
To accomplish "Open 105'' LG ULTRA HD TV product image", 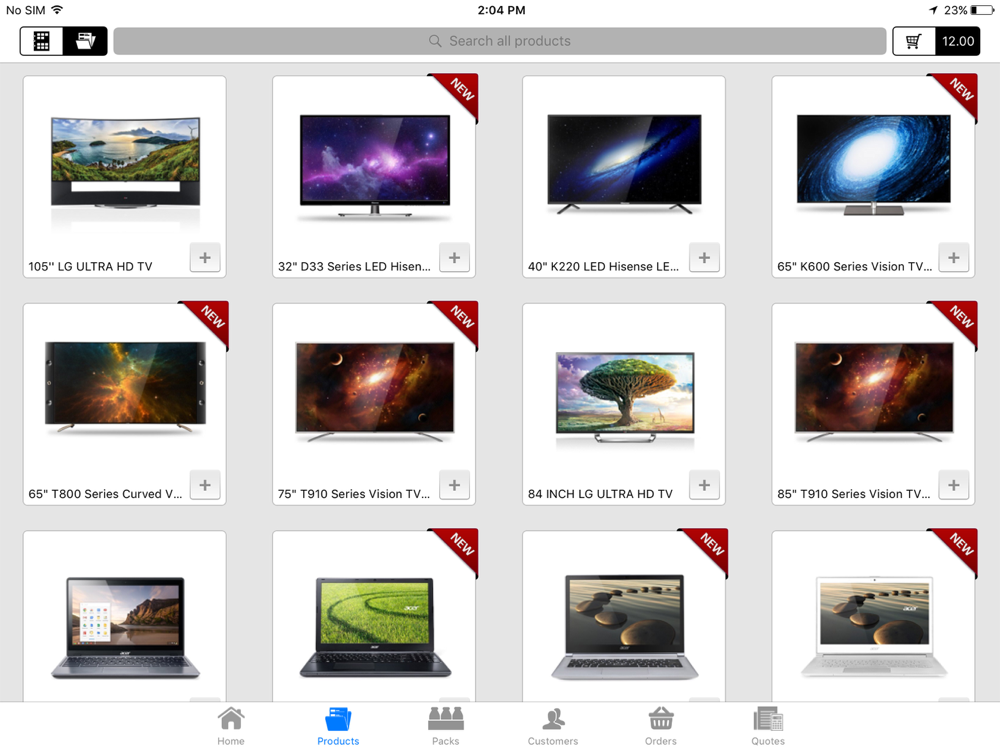I will point(125,163).
